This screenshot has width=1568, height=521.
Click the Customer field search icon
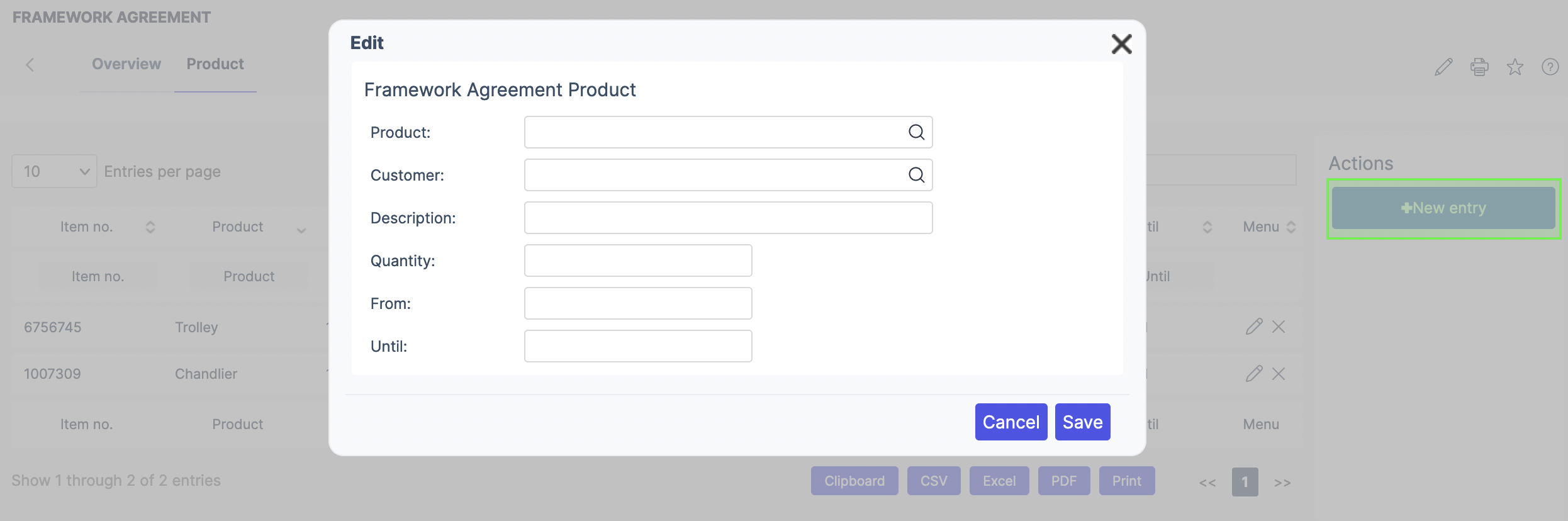pos(916,175)
